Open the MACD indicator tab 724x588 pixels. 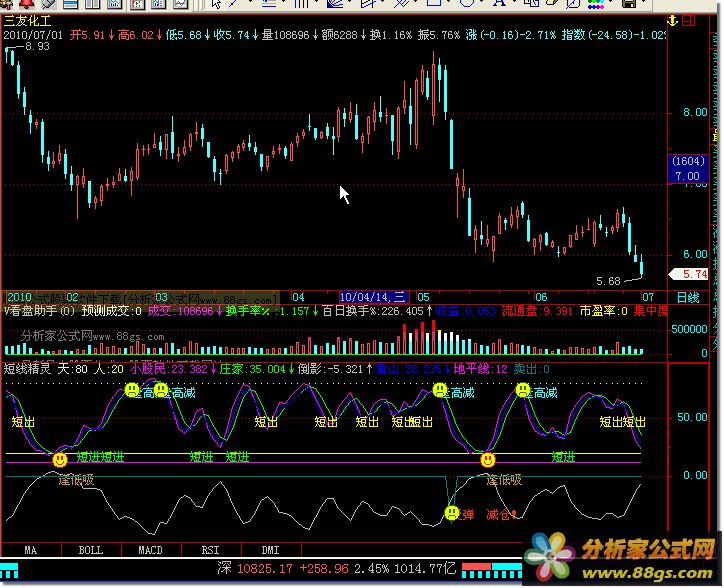click(151, 550)
